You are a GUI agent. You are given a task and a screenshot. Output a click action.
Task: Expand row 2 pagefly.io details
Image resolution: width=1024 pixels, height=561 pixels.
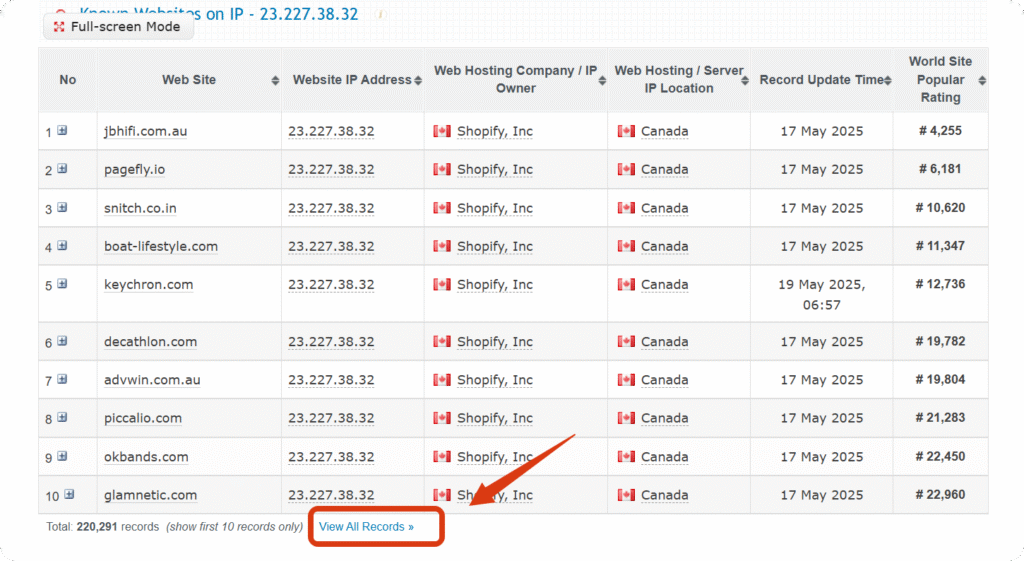[x=62, y=169]
